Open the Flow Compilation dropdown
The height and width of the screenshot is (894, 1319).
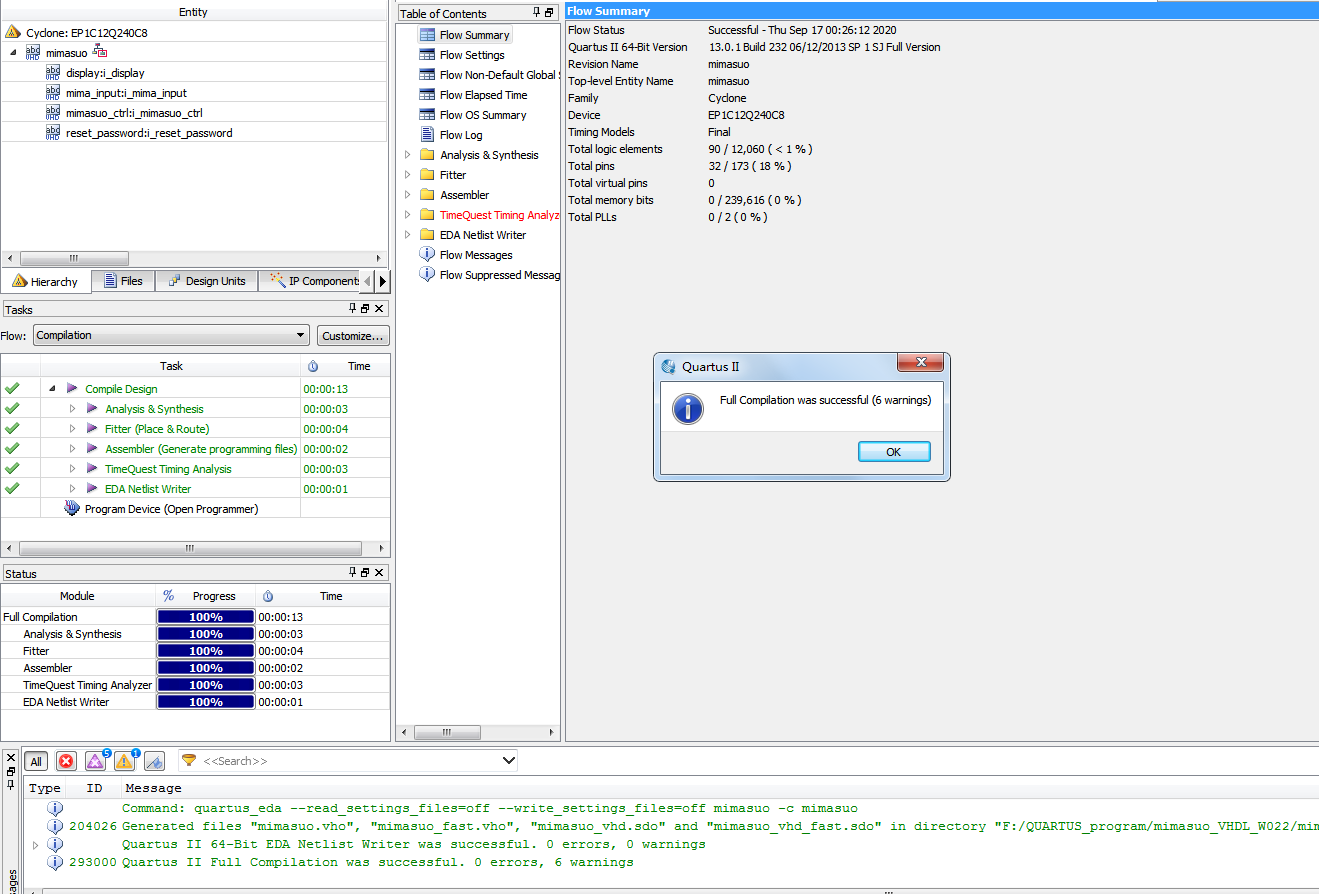[171, 336]
